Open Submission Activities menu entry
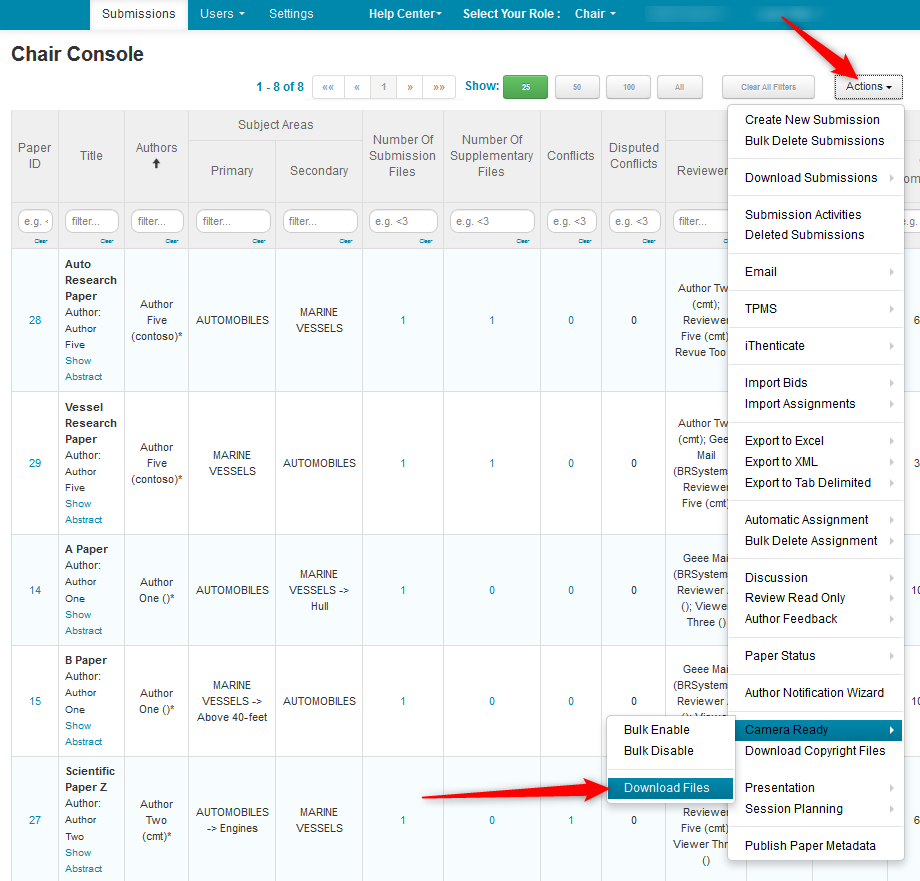 tap(803, 215)
